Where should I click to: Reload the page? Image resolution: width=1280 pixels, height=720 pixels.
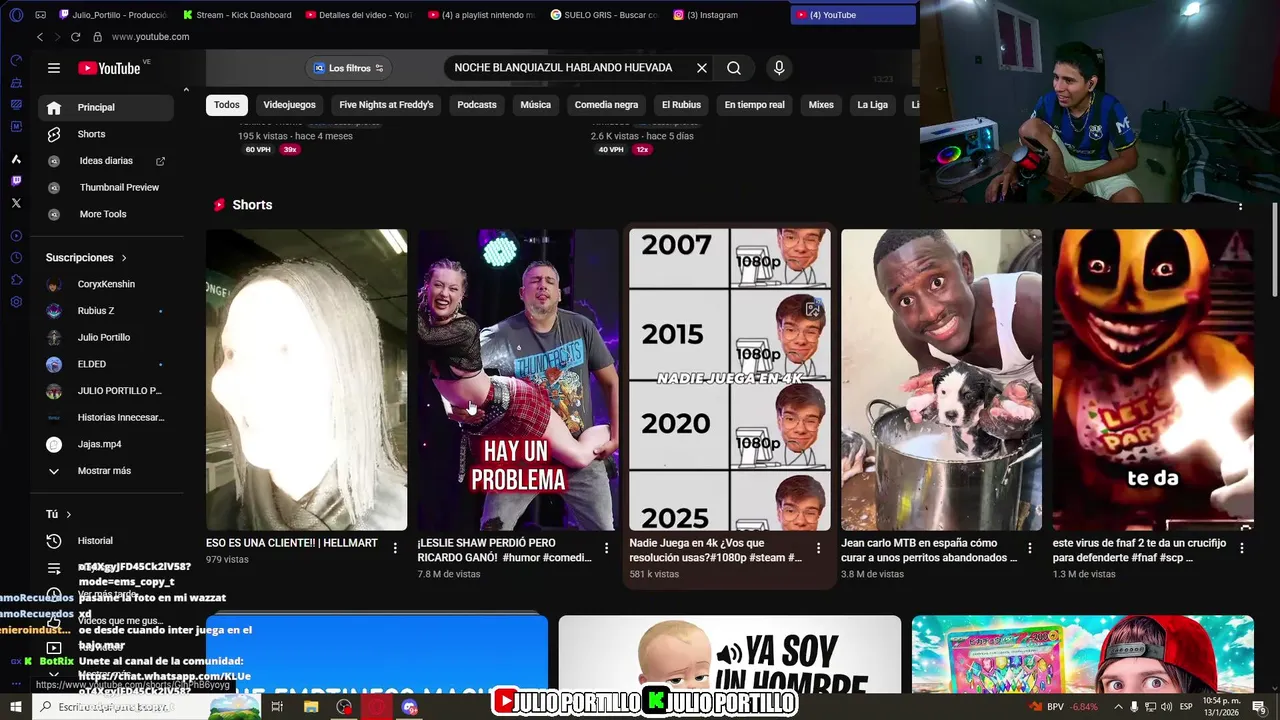coord(75,37)
